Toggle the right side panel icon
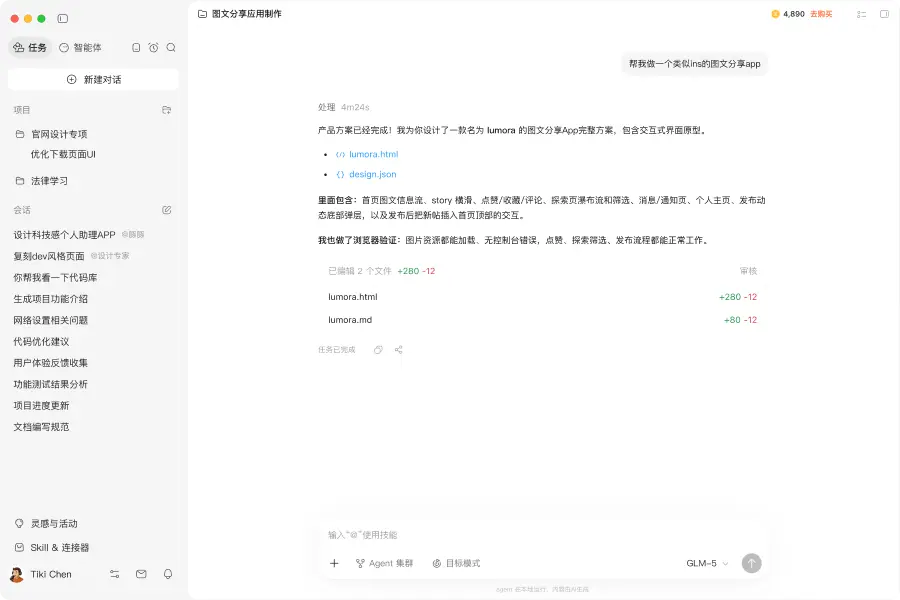900x600 pixels. tap(885, 14)
